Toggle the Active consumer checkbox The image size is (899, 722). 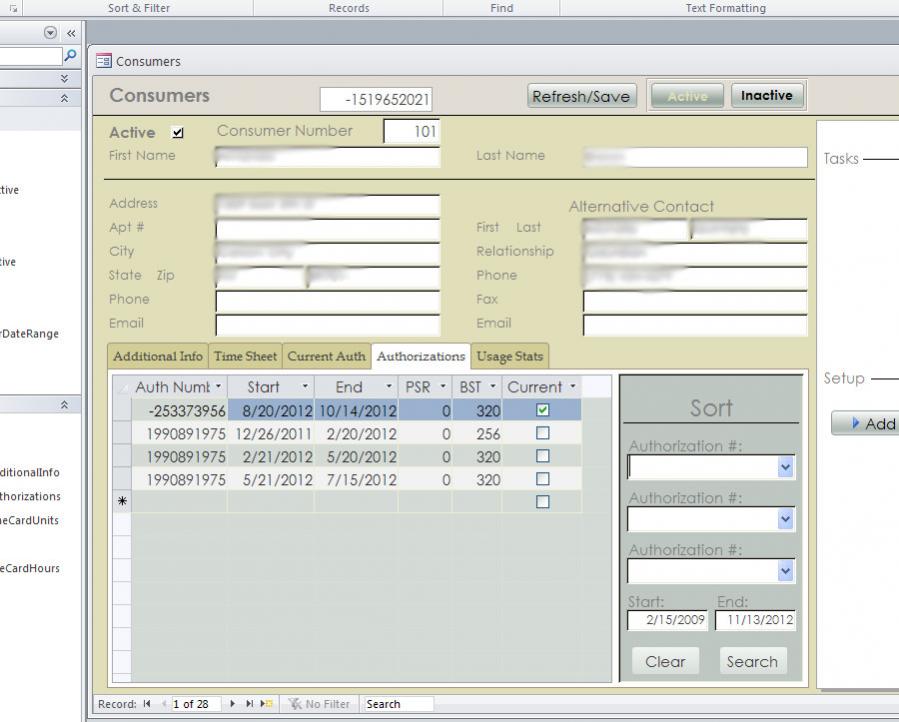(x=178, y=132)
